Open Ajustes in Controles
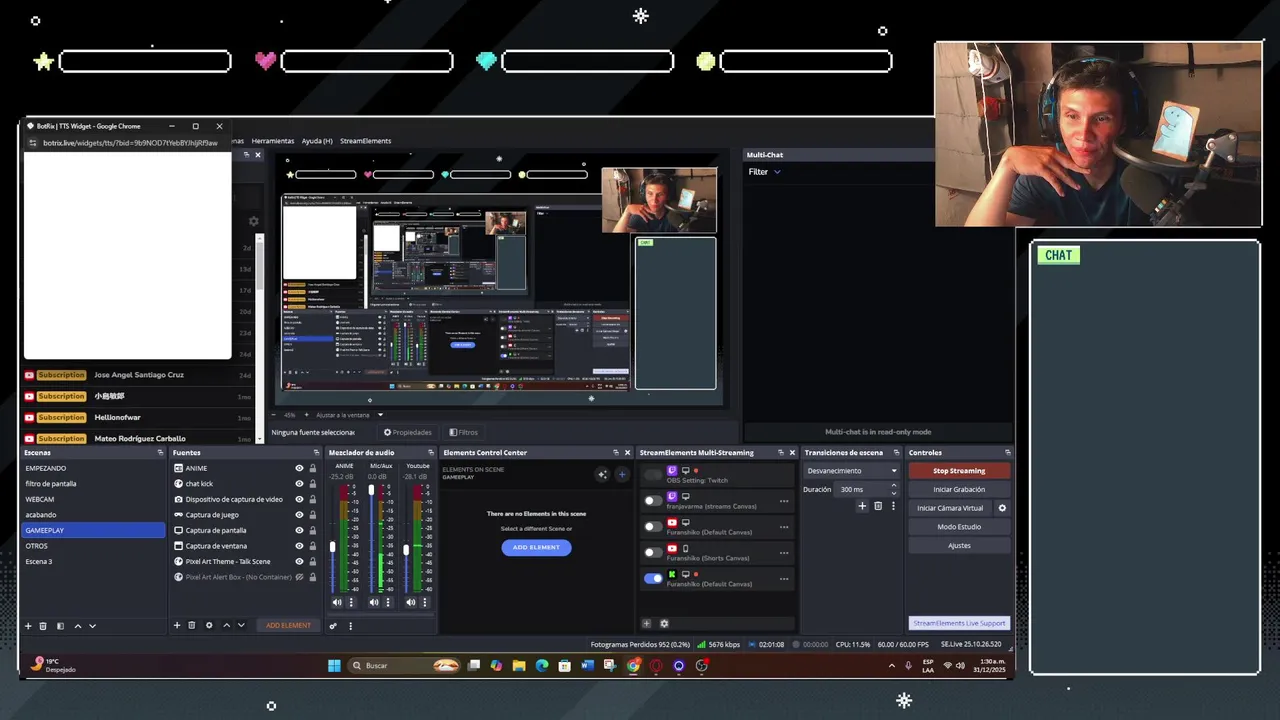1280x720 pixels. 959,546
